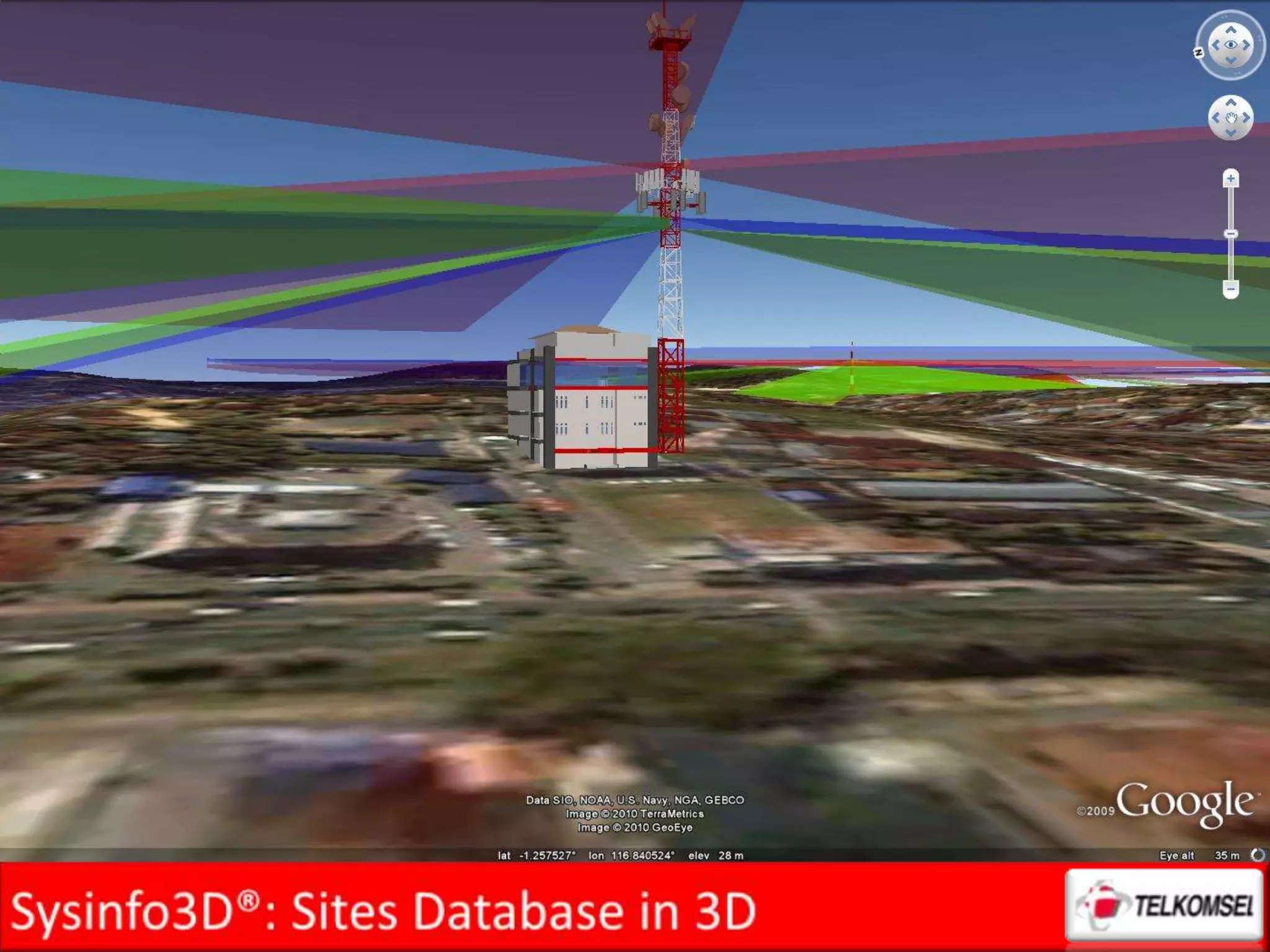Screen dimensions: 1270x952
Task: Click the Telkomsel logo
Action: (x=1164, y=906)
